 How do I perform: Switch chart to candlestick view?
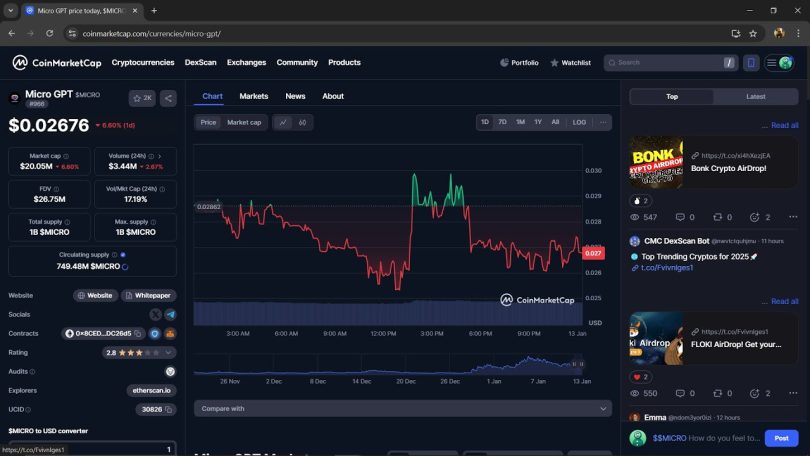coord(303,122)
